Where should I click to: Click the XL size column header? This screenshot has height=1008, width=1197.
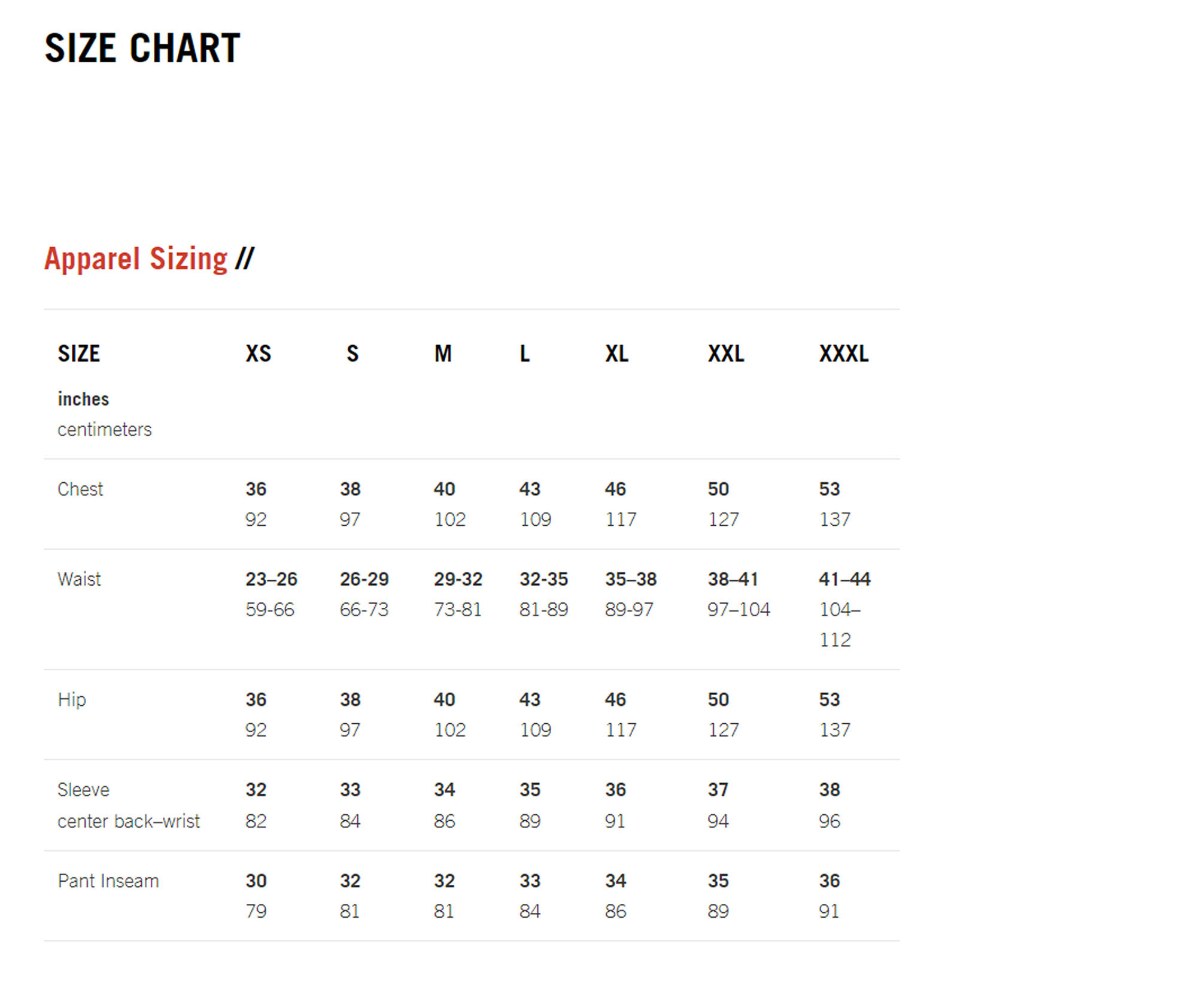[x=616, y=354]
